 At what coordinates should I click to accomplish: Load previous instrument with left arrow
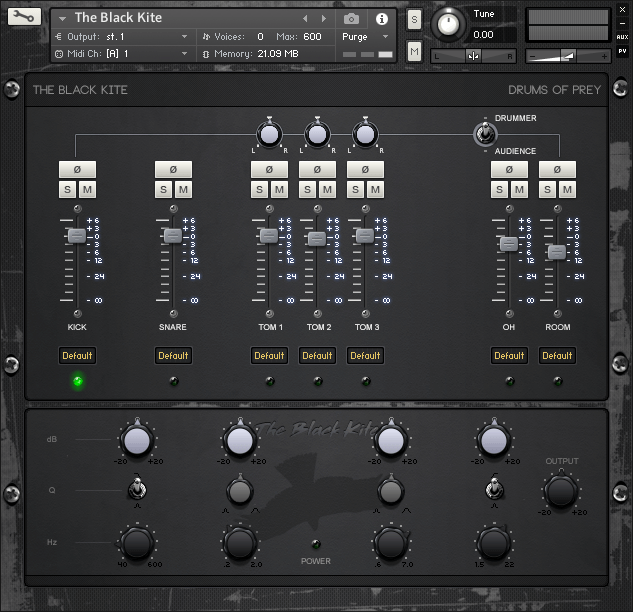[306, 18]
